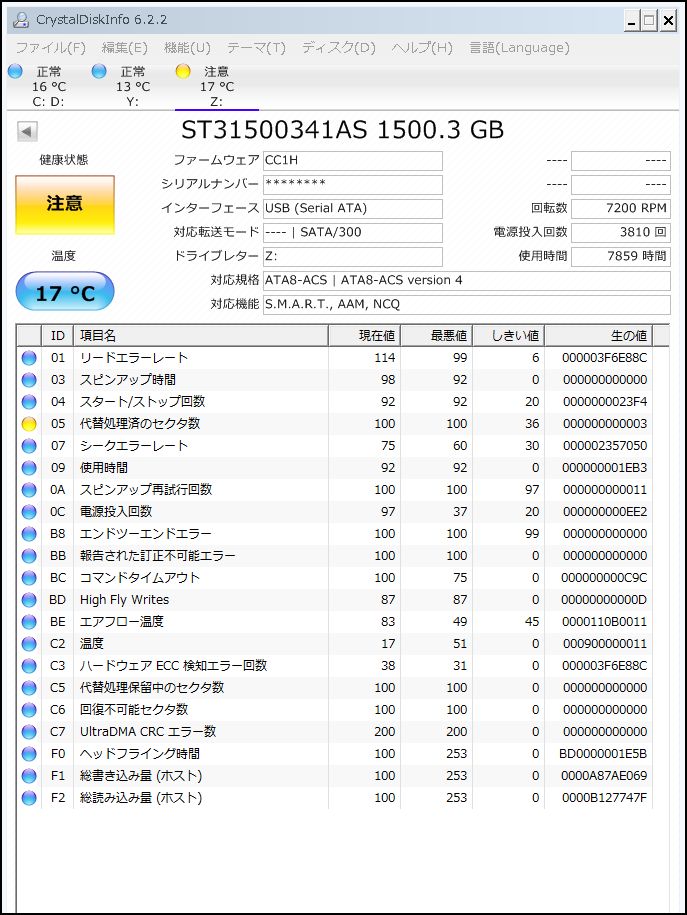
Task: Click the CrystalDiskInfo app icon in title bar
Action: pos(21,20)
